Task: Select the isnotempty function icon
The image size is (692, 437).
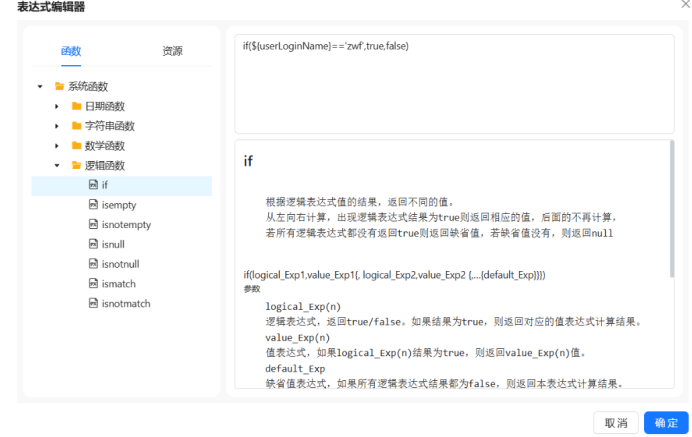Action: [x=93, y=225]
